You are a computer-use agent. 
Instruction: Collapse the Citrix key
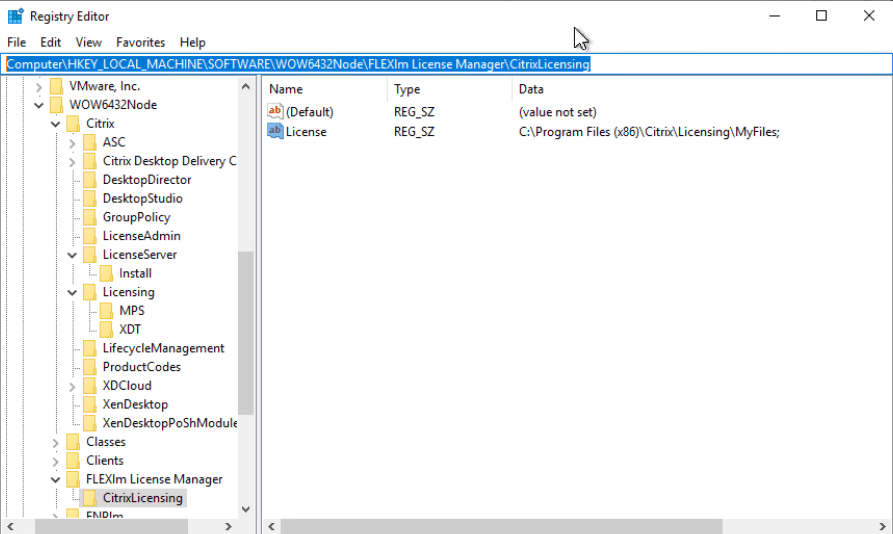coord(55,124)
